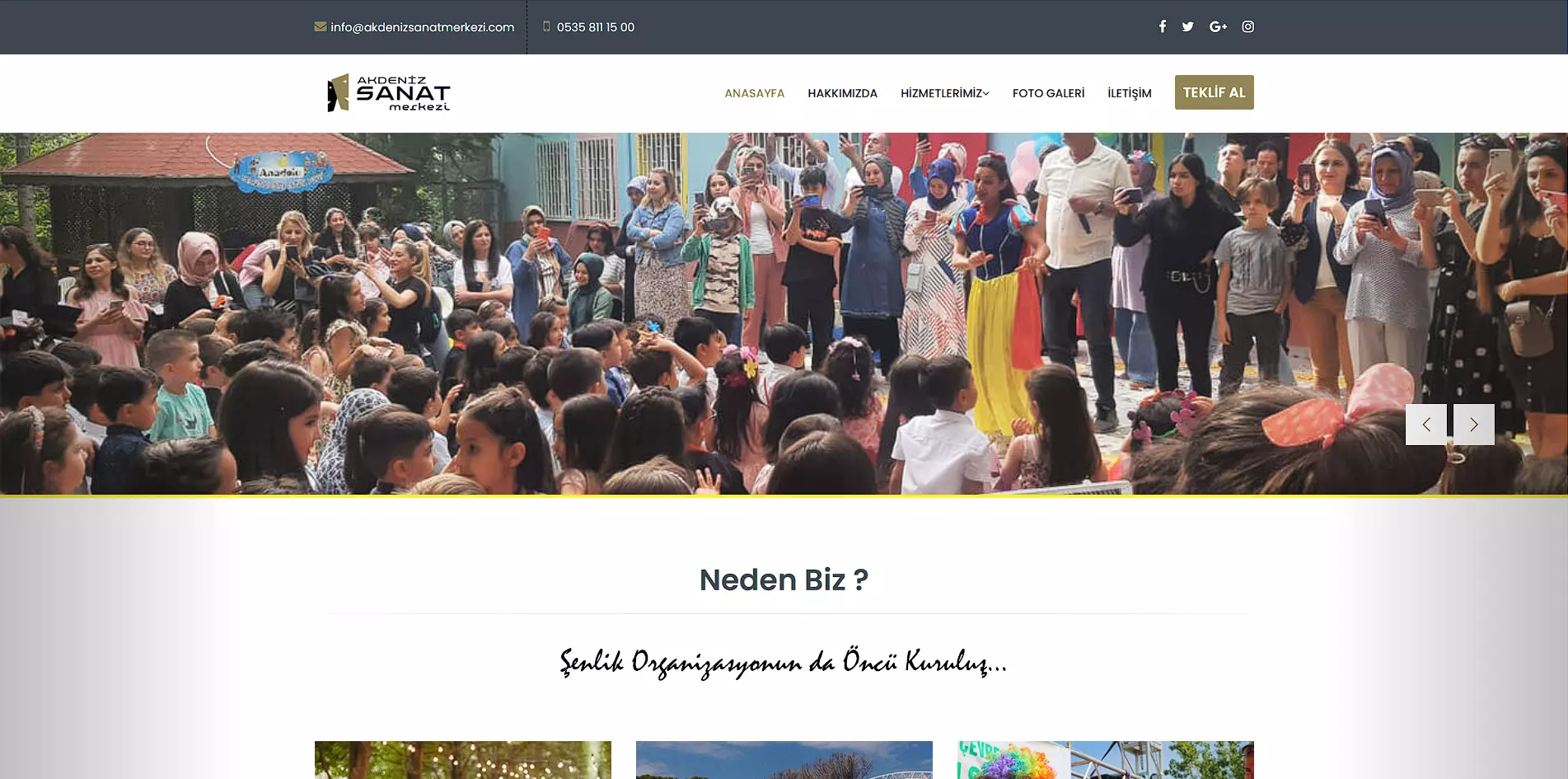
Task: Open the fairy lights thumbnail image
Action: click(x=463, y=759)
